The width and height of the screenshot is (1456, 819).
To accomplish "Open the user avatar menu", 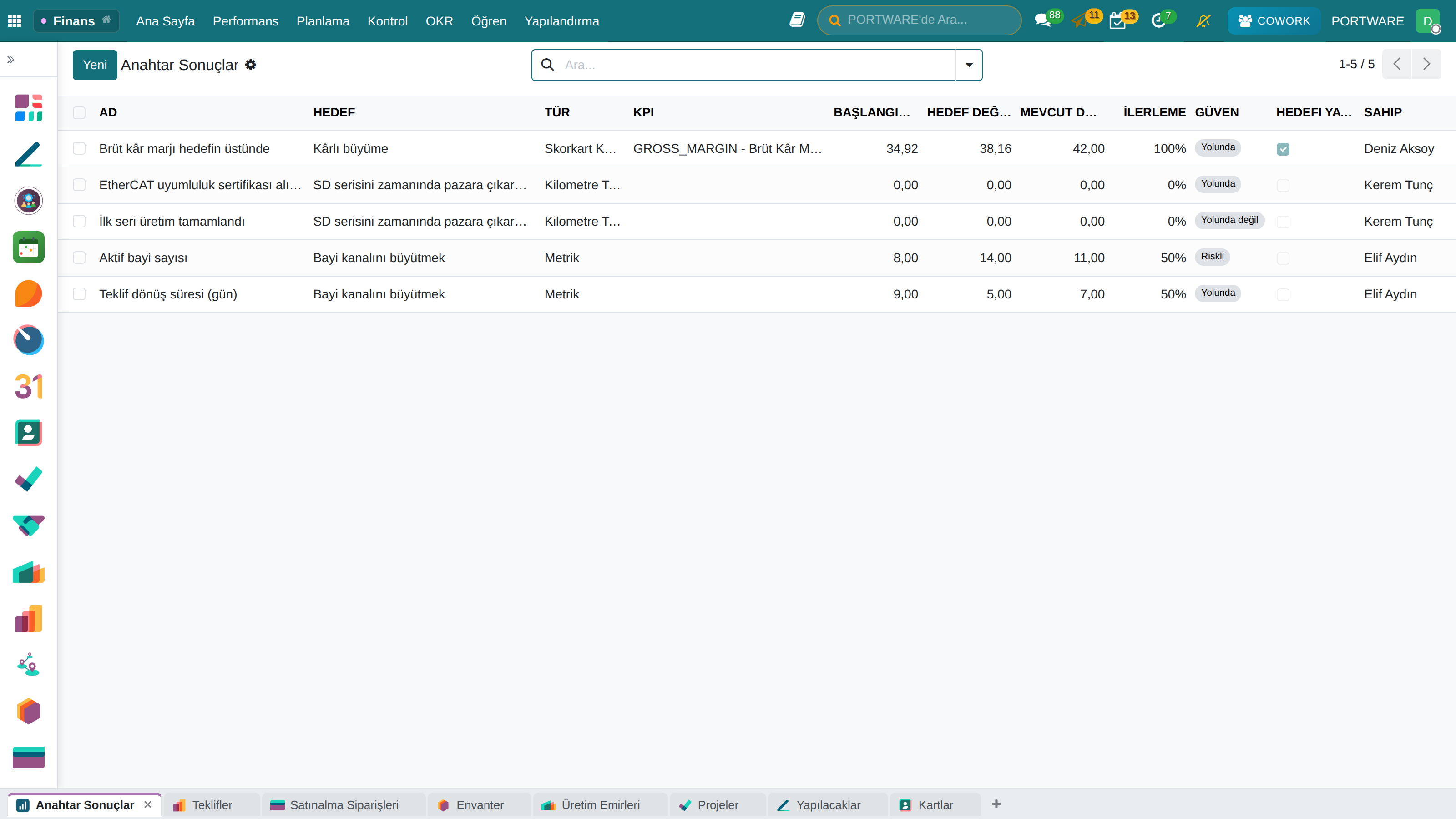I will pos(1428,21).
